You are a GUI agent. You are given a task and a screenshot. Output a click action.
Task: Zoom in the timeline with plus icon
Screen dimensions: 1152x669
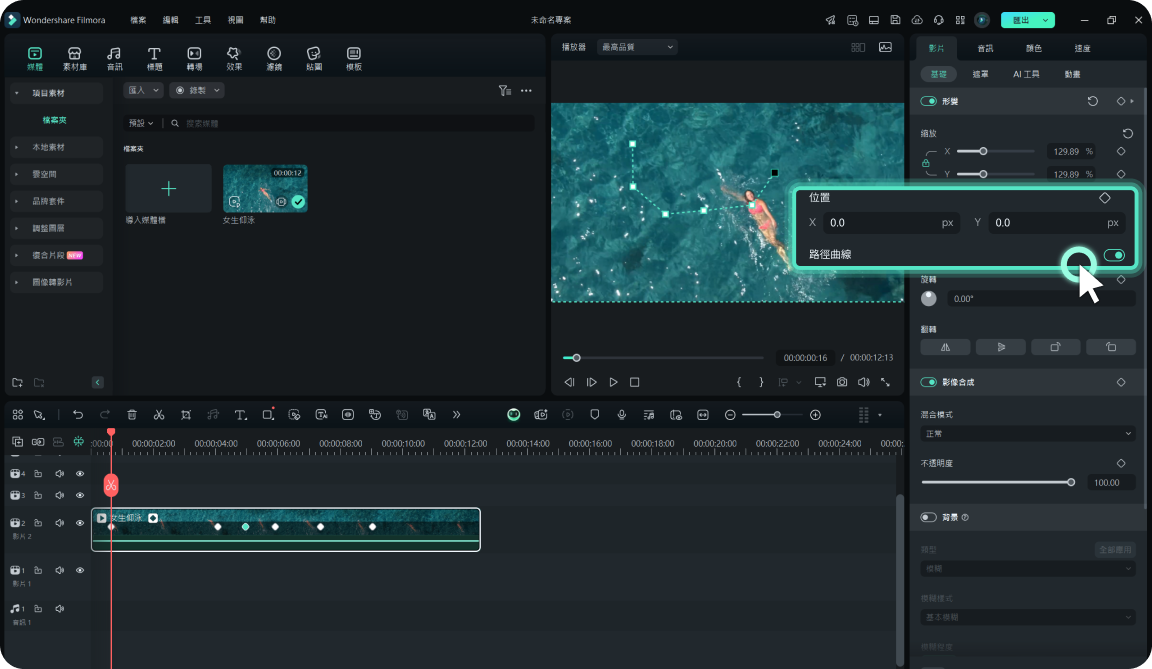816,415
